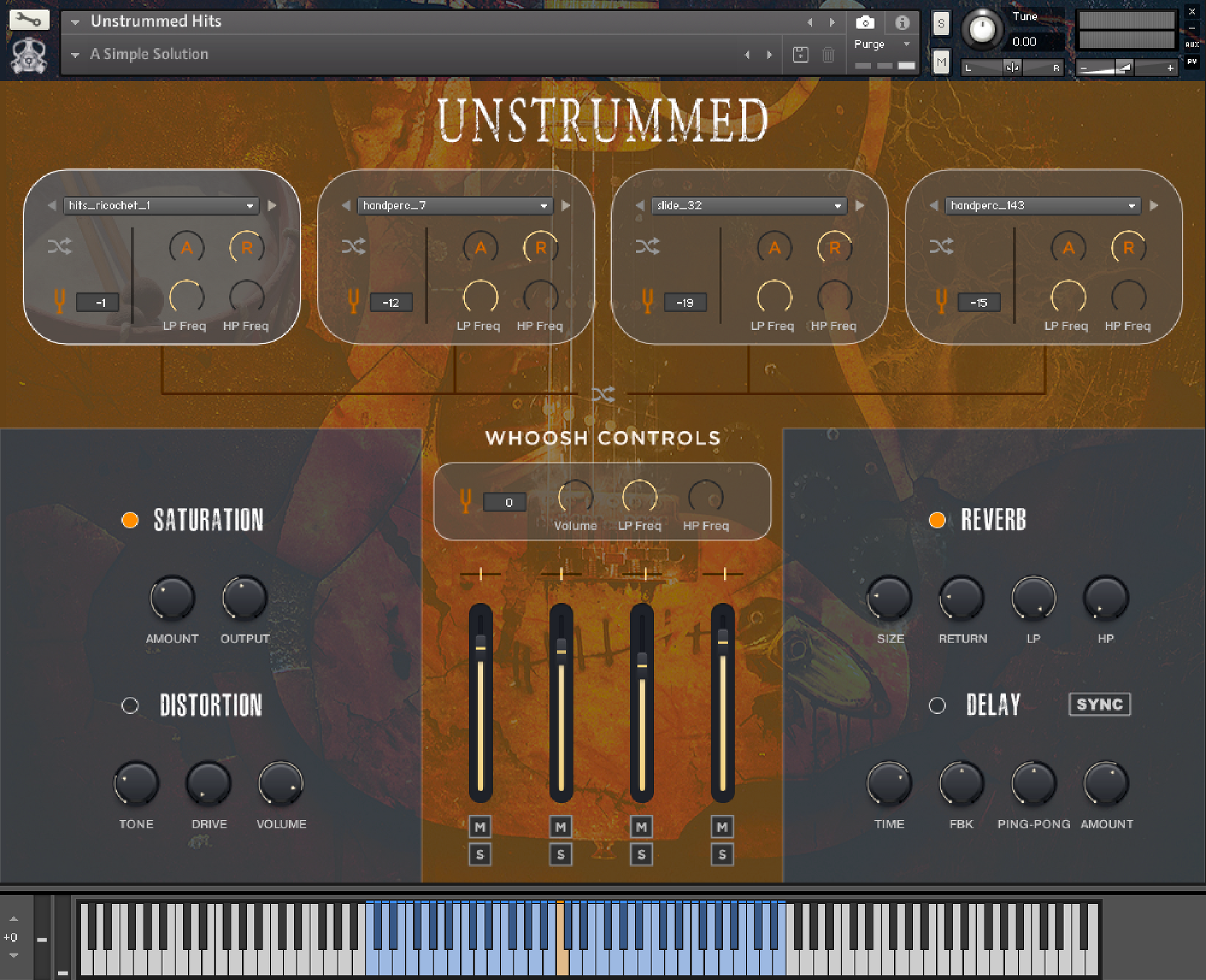Turn on the Delay effect
This screenshot has height=980, width=1206.
(937, 706)
